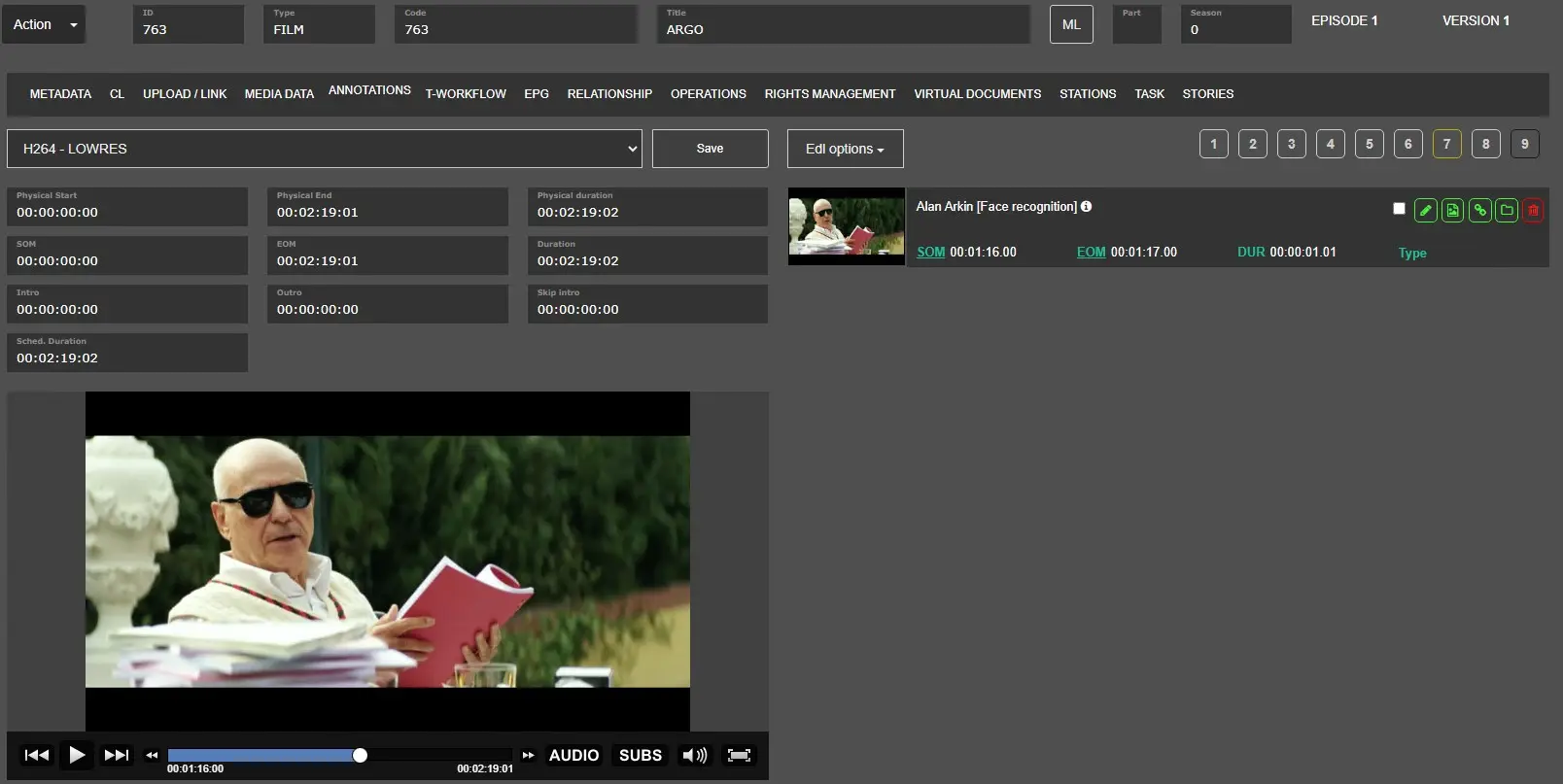Open the H264 - LOWRES format dropdown

pos(324,149)
